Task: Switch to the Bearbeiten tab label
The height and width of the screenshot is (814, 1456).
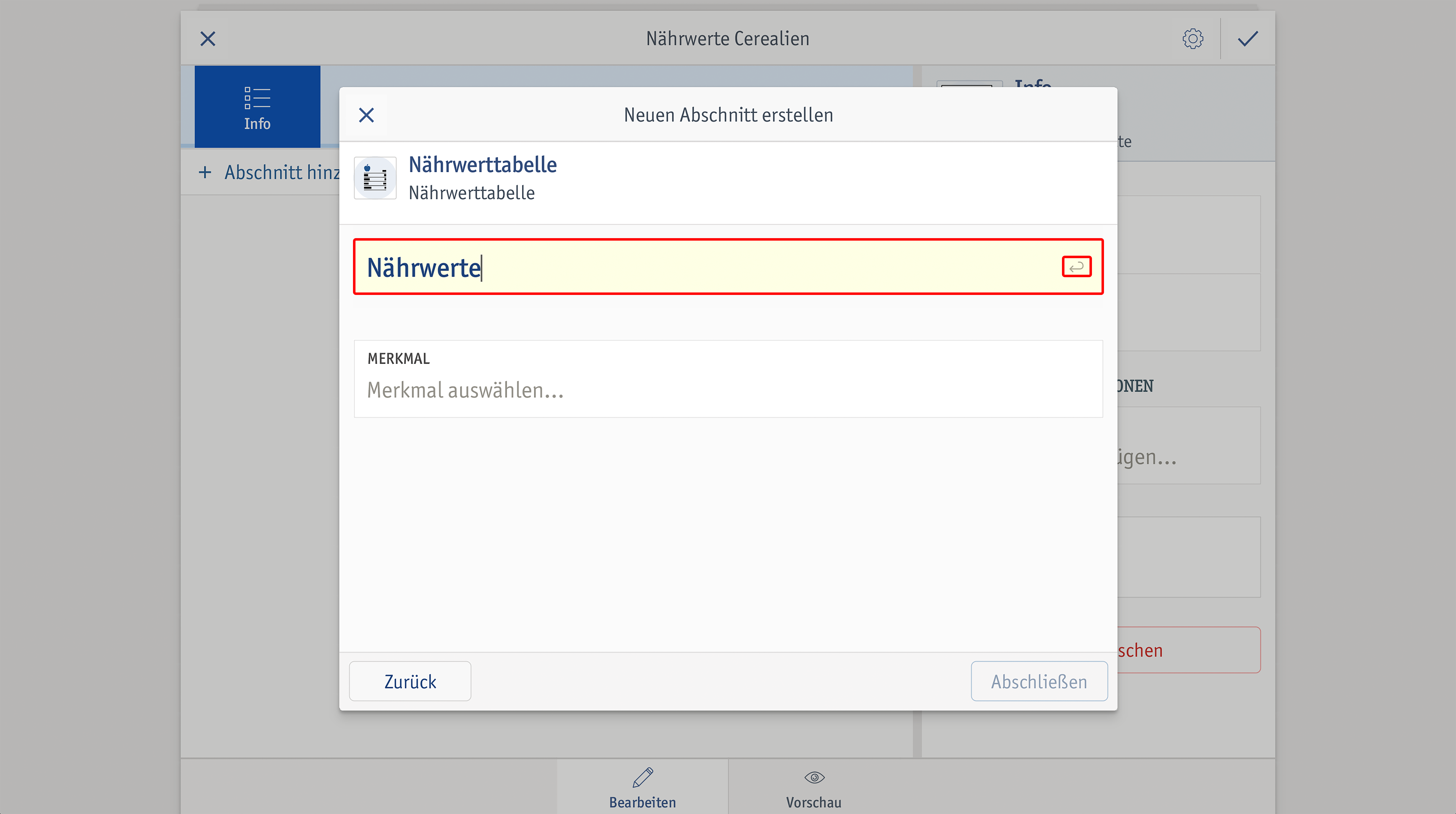Action: pyautogui.click(x=643, y=802)
